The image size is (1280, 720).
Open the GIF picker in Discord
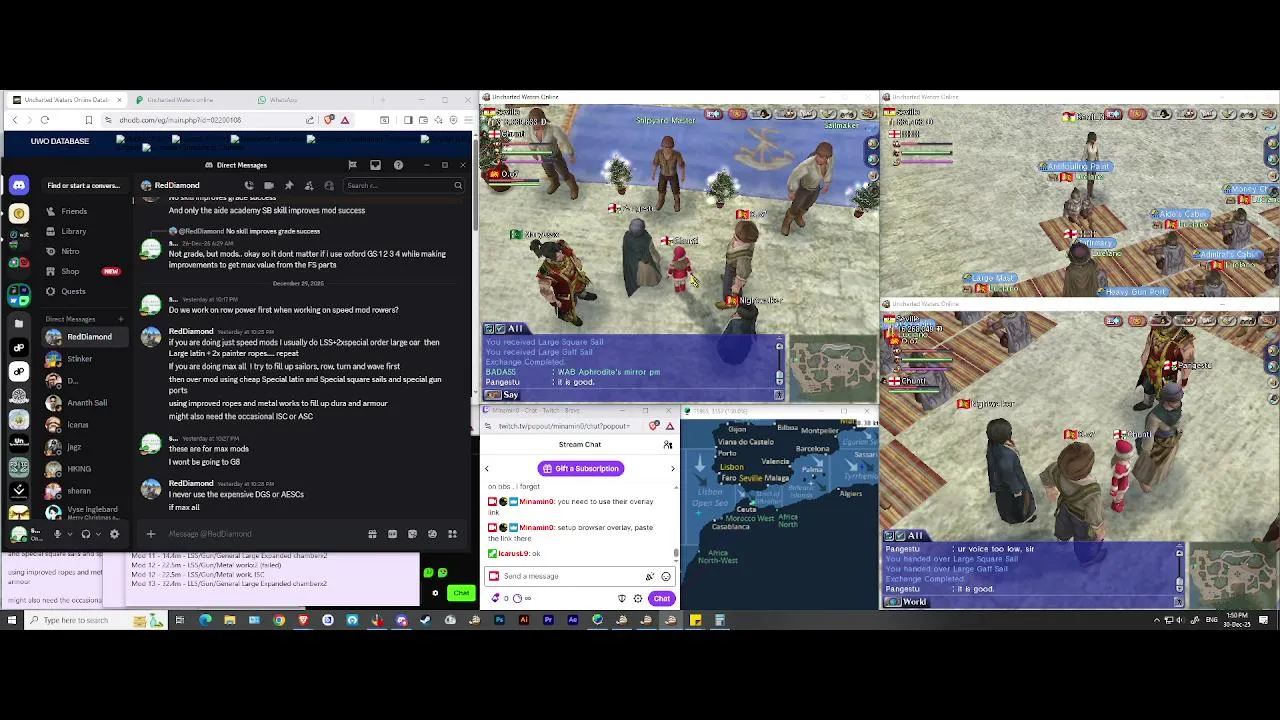point(392,534)
